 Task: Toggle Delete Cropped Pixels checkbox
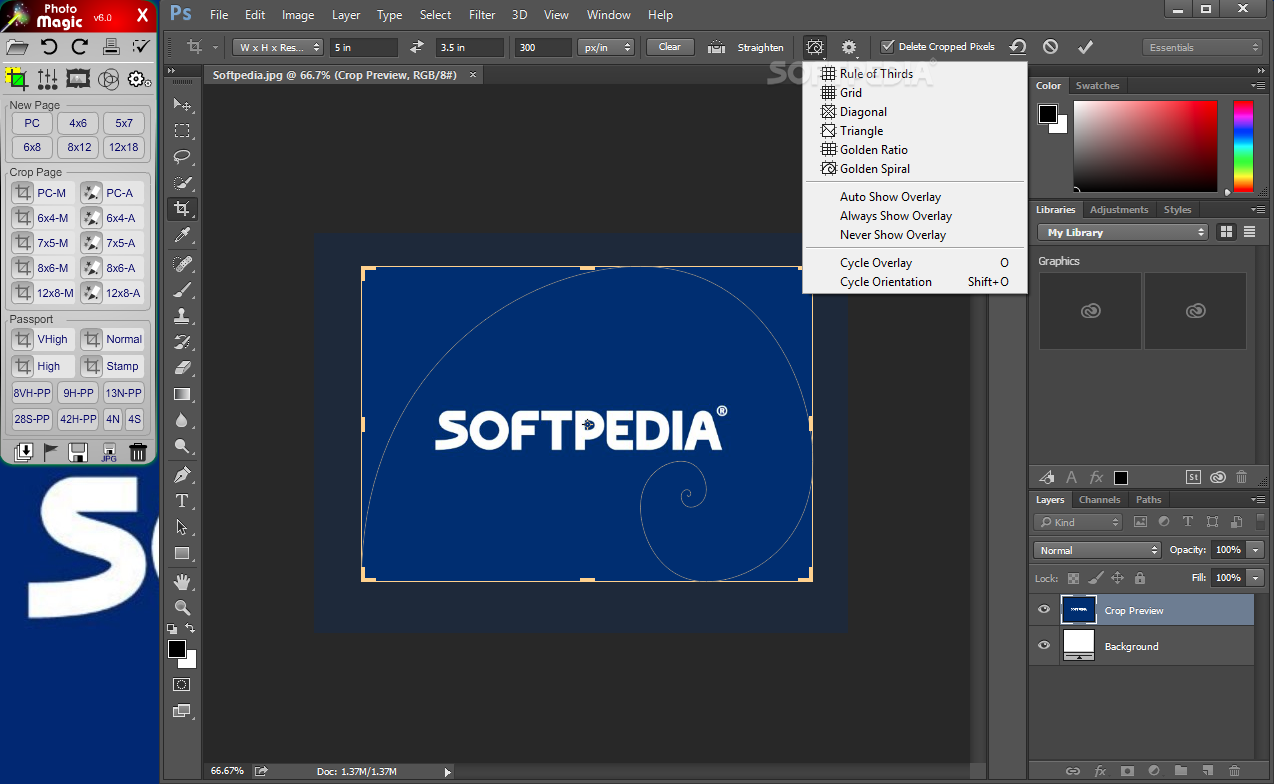[x=887, y=47]
